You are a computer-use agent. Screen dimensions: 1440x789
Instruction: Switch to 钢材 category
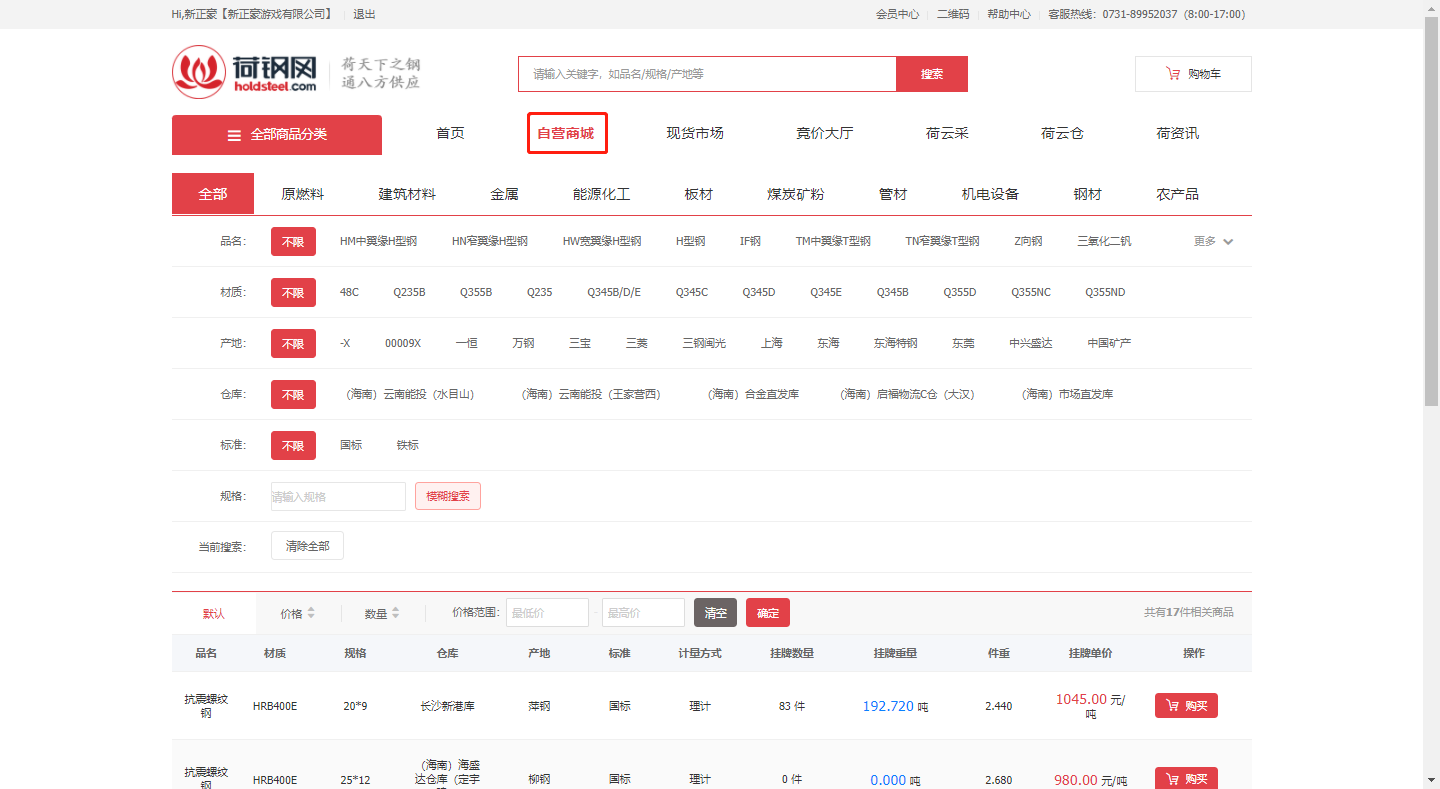tap(1087, 194)
